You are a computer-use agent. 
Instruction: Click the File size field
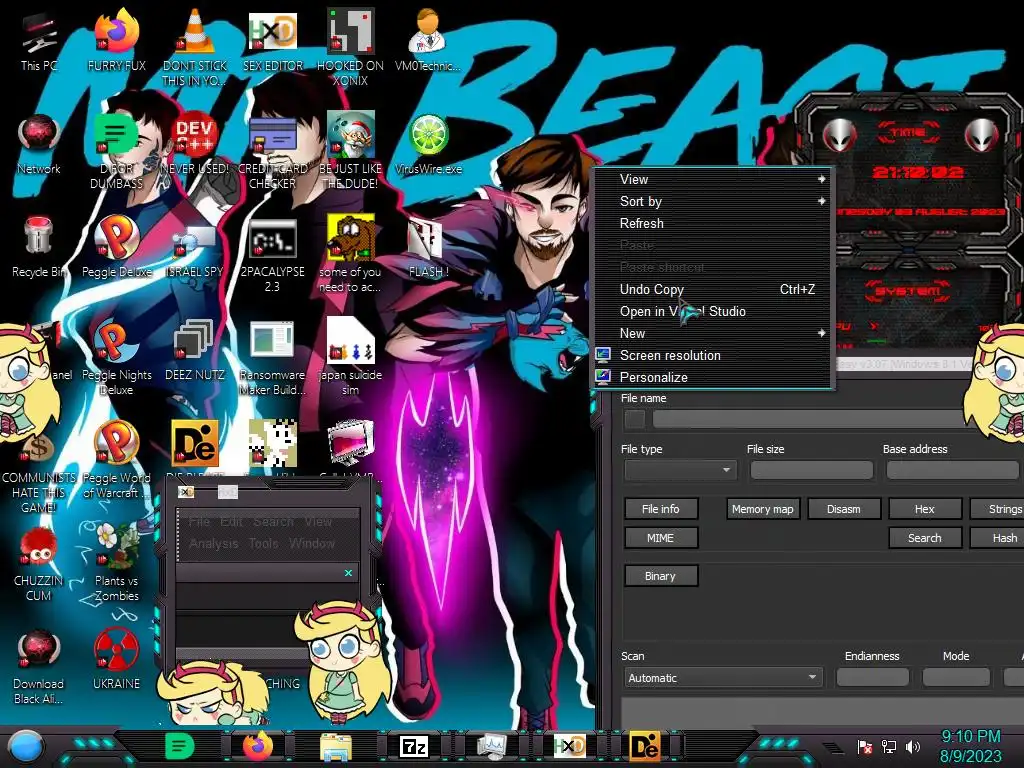point(812,470)
